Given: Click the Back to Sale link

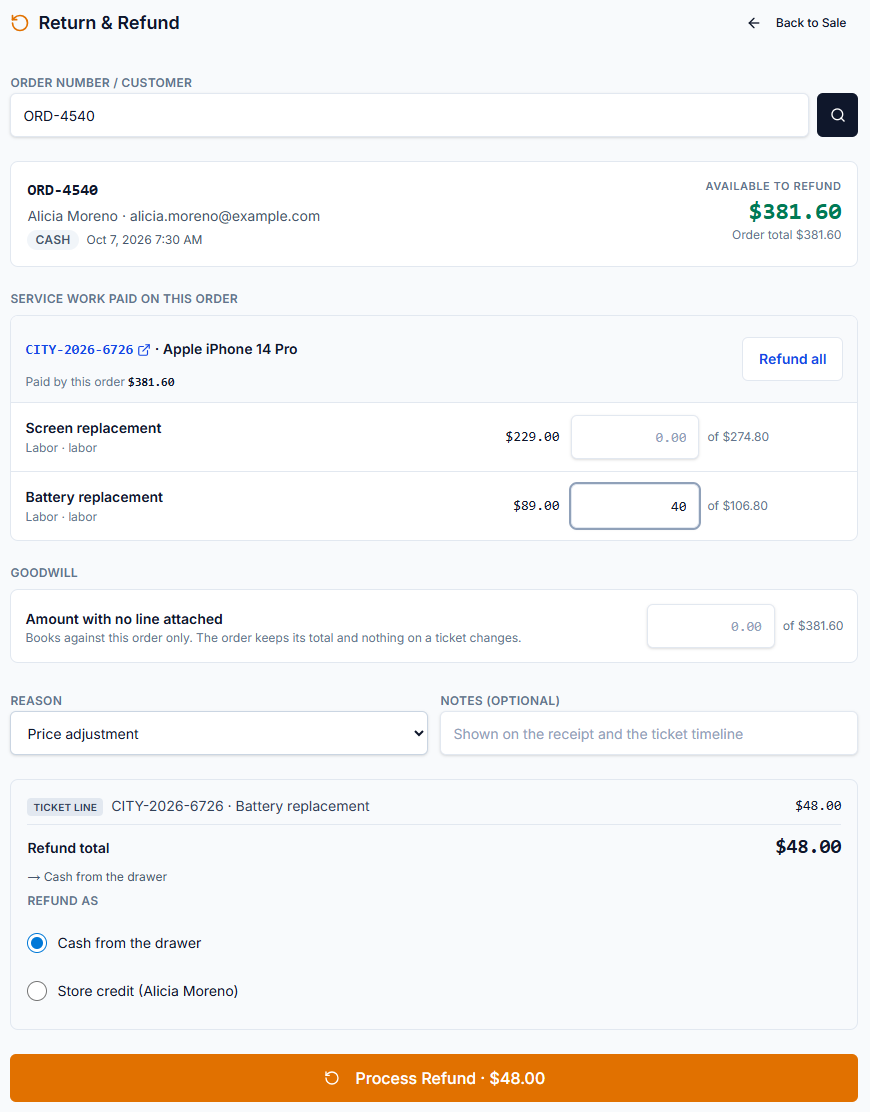Looking at the screenshot, I should point(810,23).
